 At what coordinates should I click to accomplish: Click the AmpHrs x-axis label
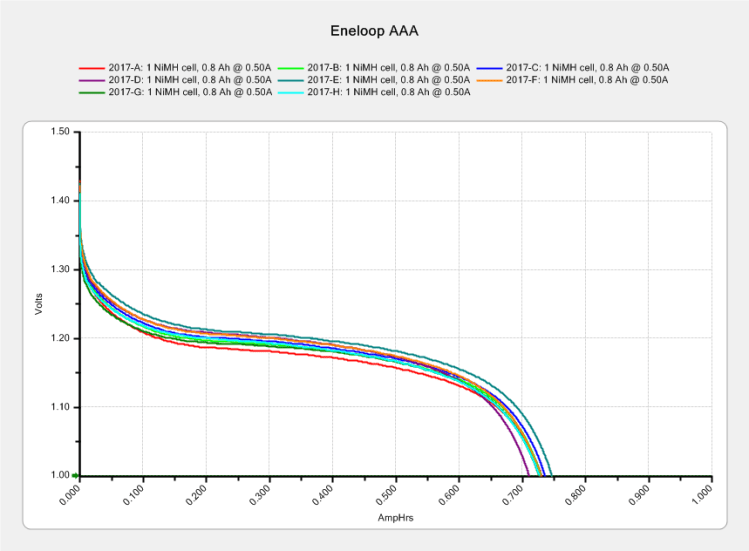point(395,520)
